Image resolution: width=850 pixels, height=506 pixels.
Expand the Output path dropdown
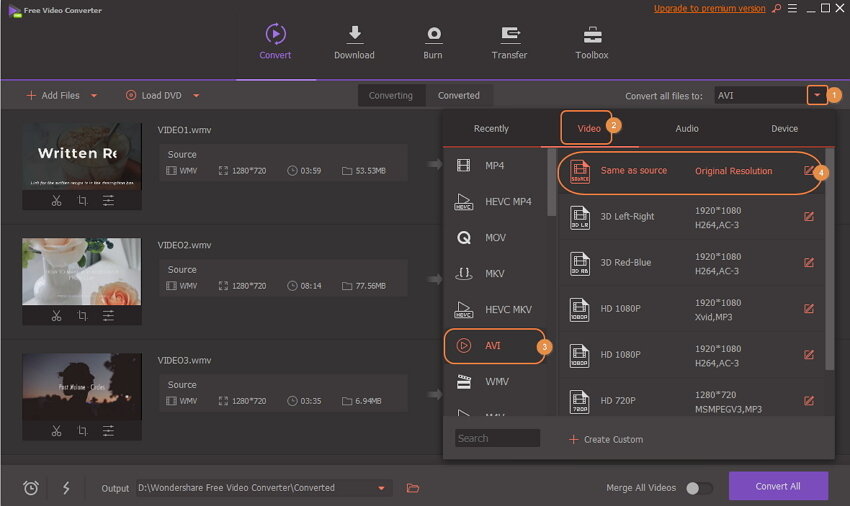381,488
